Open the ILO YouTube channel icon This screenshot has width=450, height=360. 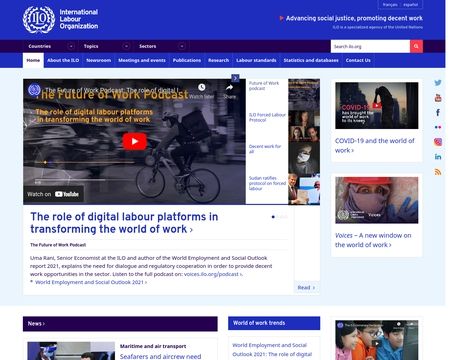pos(438,98)
